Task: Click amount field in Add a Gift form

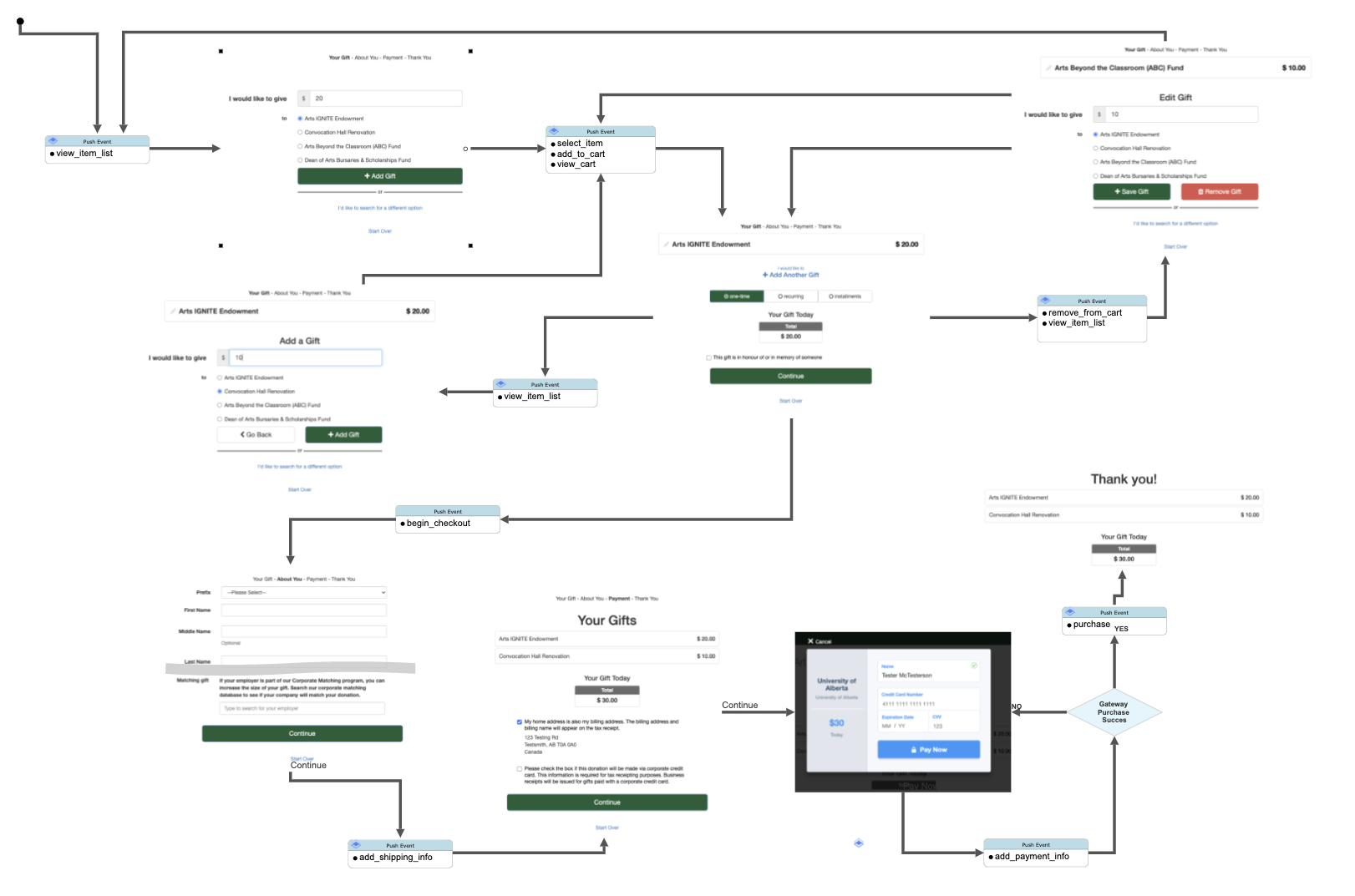Action: pos(306,357)
